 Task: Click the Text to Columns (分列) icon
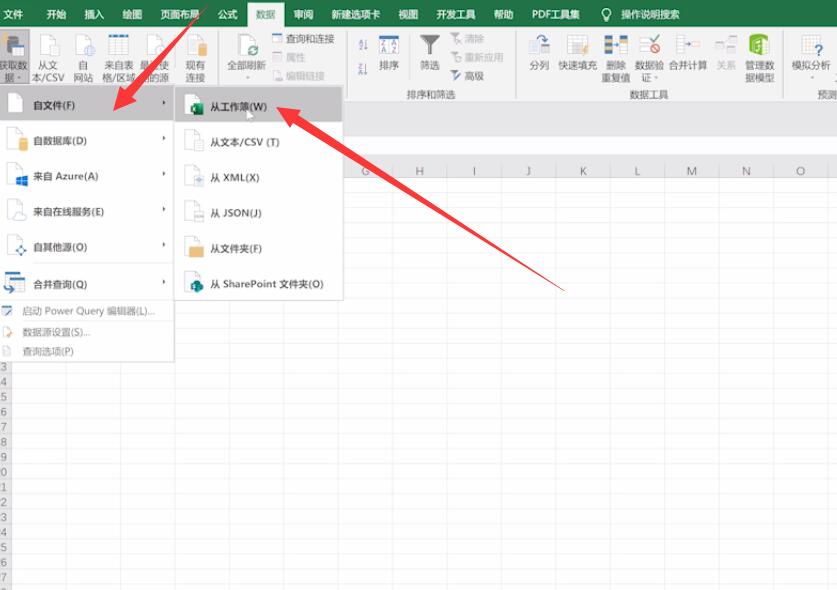click(x=539, y=52)
